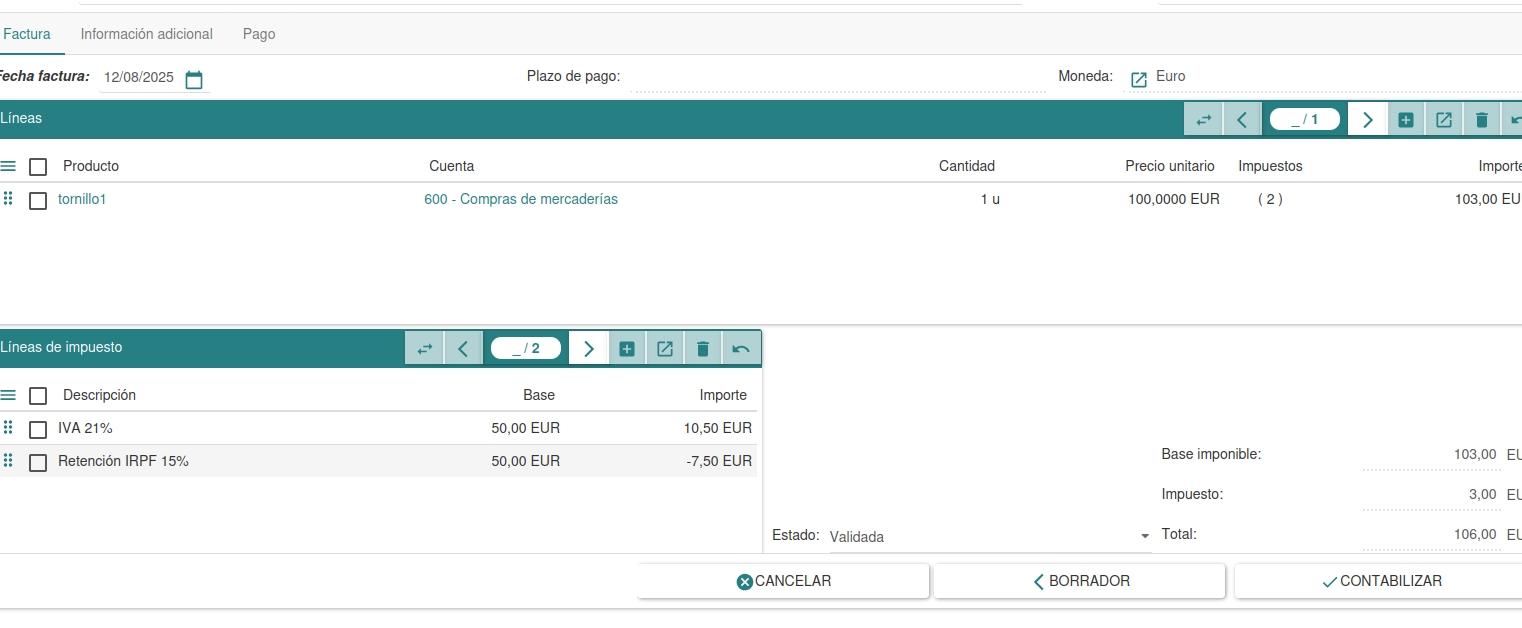Open record icon in Líneas de impuesto toolbar
The image size is (1522, 628).
pyautogui.click(x=664, y=349)
